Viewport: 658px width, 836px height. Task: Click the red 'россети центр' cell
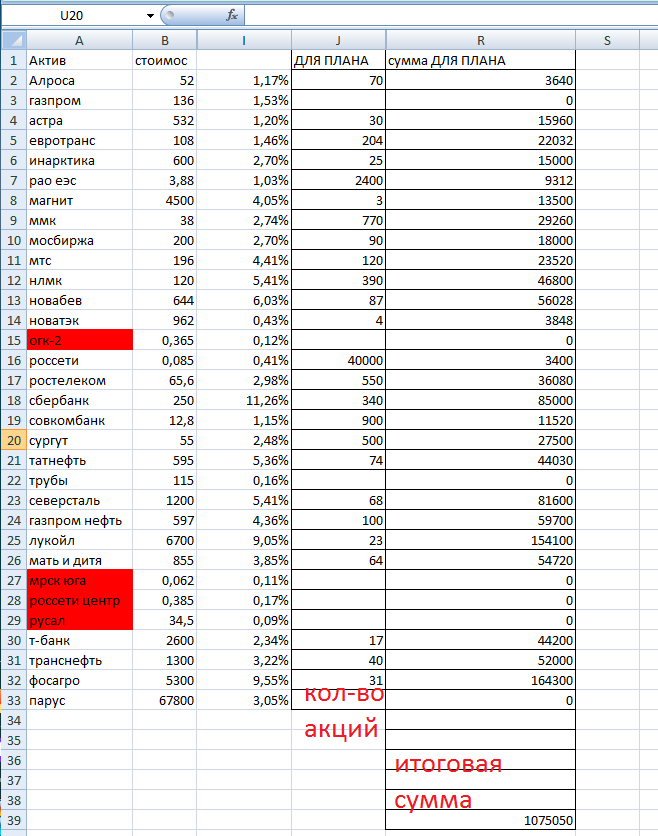79,600
